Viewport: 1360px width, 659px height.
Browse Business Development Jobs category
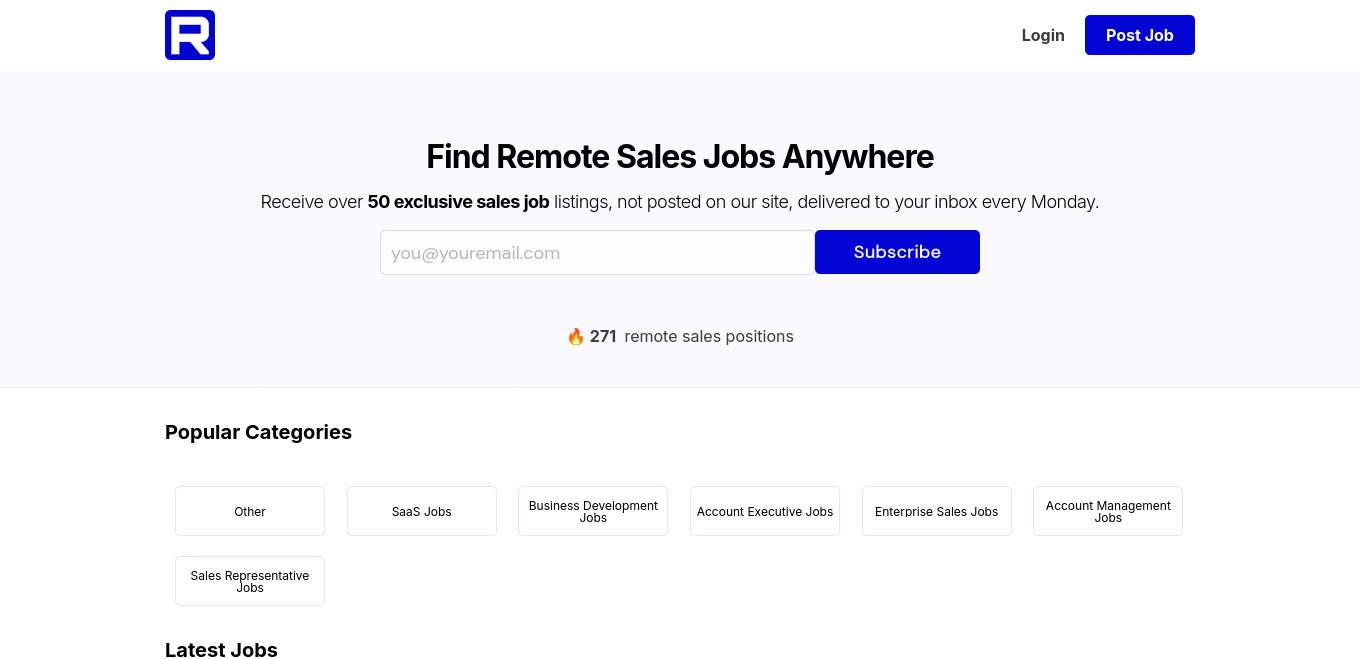click(x=593, y=511)
